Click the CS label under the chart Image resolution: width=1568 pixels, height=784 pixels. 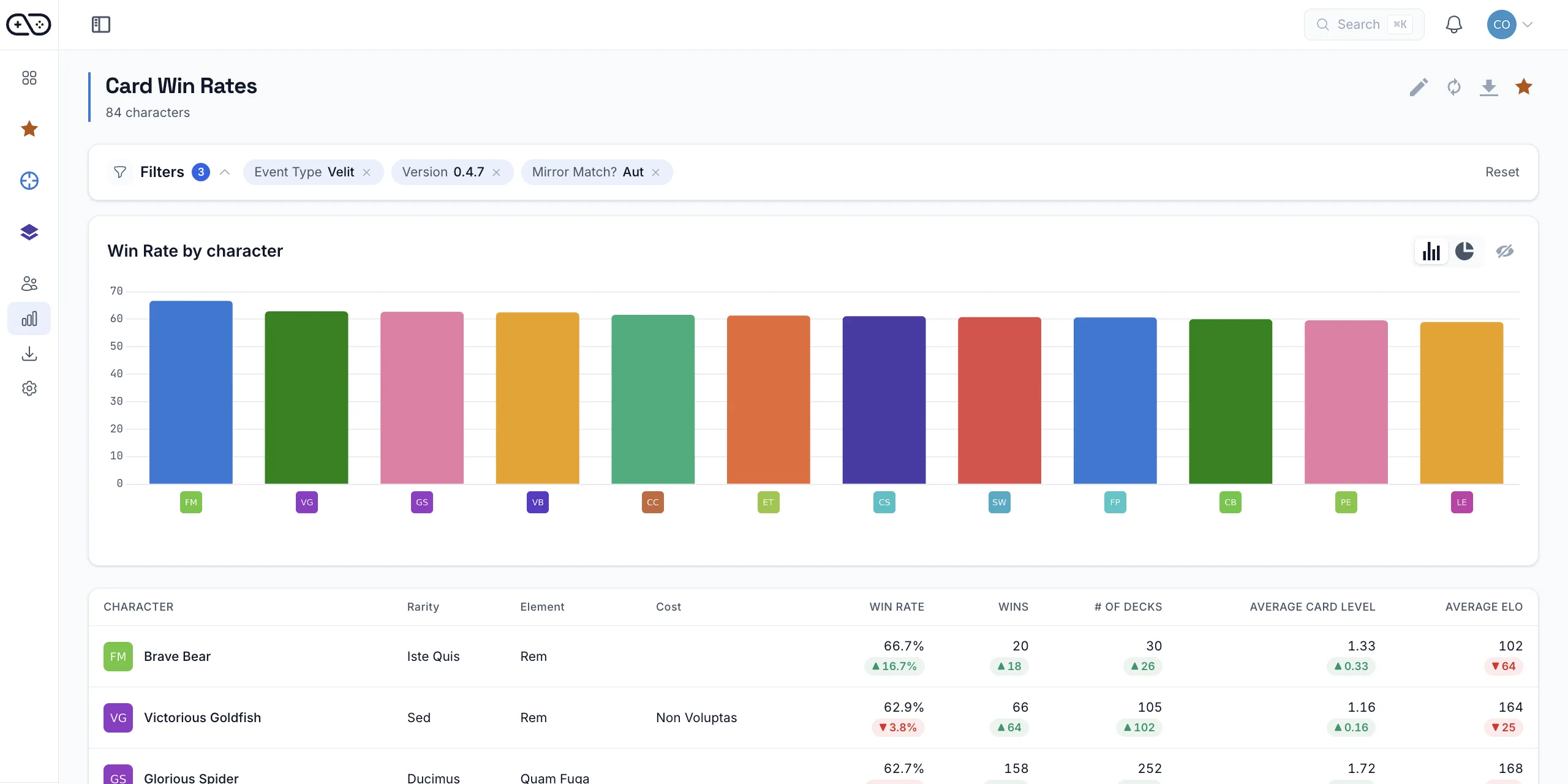pyautogui.click(x=884, y=502)
